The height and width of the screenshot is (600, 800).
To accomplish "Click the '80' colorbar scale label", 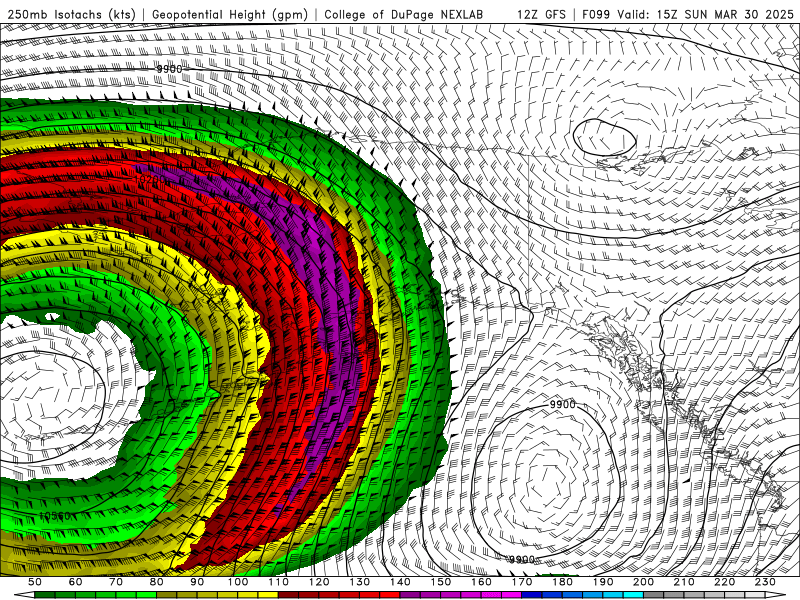I will click(x=157, y=582).
